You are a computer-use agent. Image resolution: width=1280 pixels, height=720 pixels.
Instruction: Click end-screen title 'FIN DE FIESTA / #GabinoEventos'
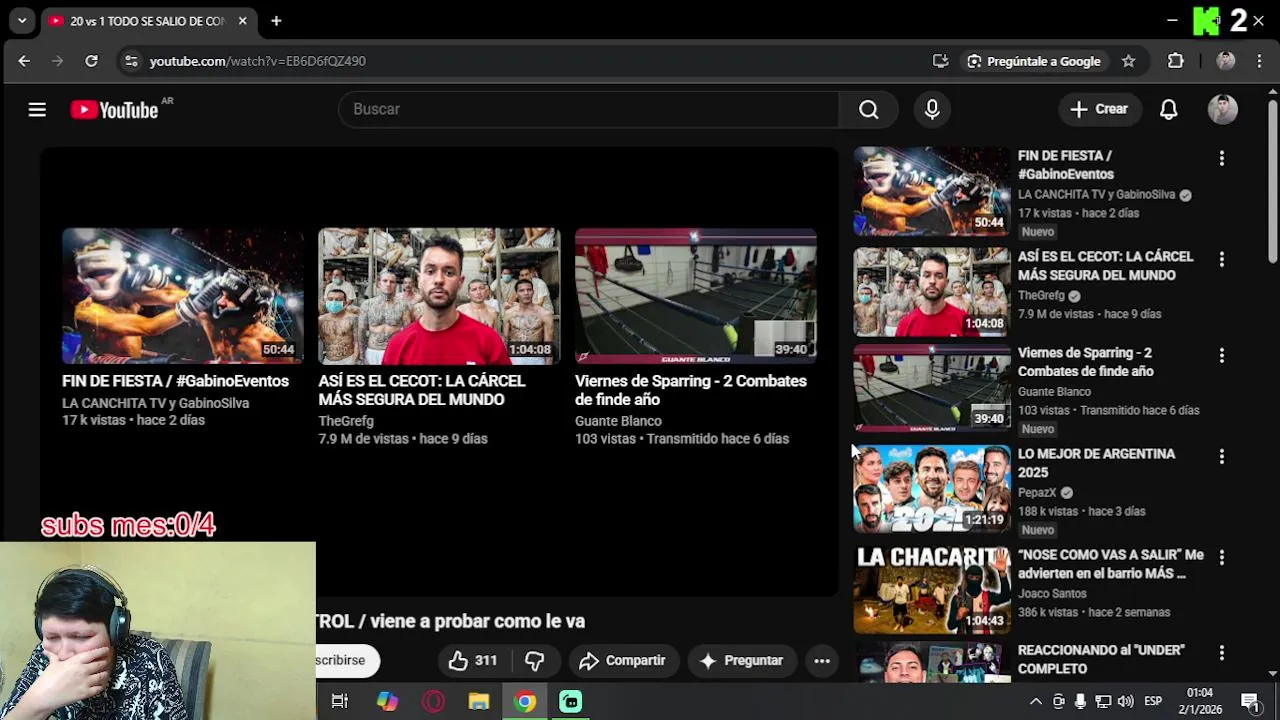[x=175, y=381]
